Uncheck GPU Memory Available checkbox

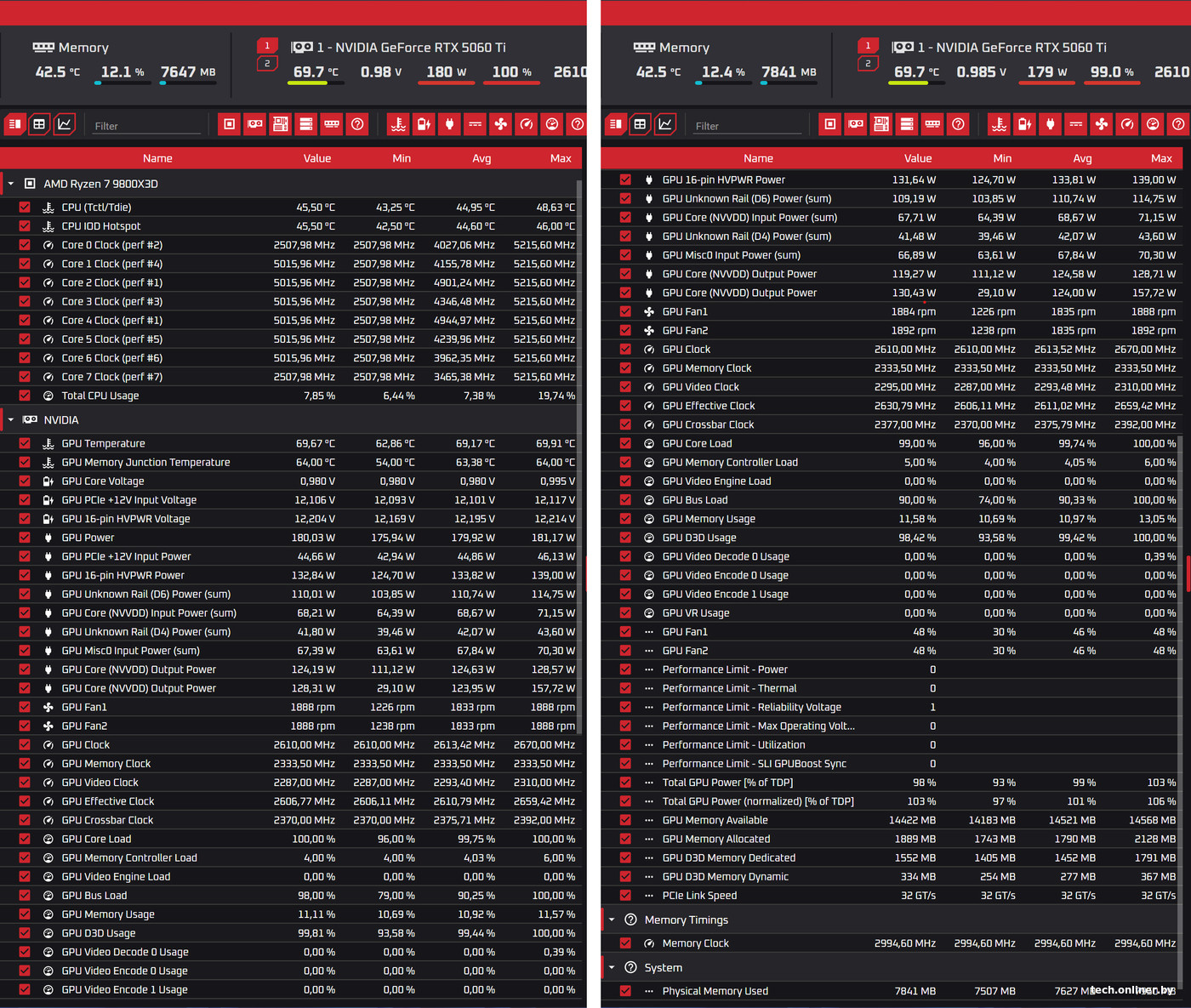(x=625, y=820)
